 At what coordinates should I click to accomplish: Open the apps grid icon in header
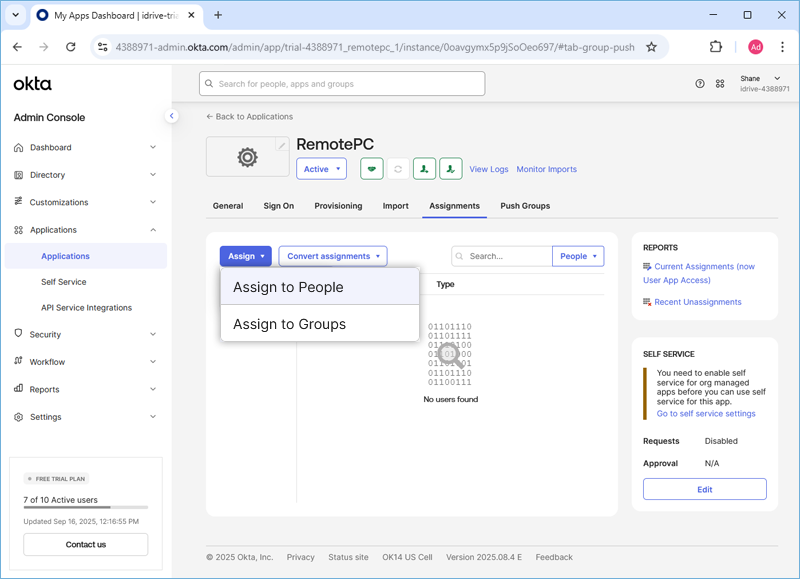[x=720, y=84]
